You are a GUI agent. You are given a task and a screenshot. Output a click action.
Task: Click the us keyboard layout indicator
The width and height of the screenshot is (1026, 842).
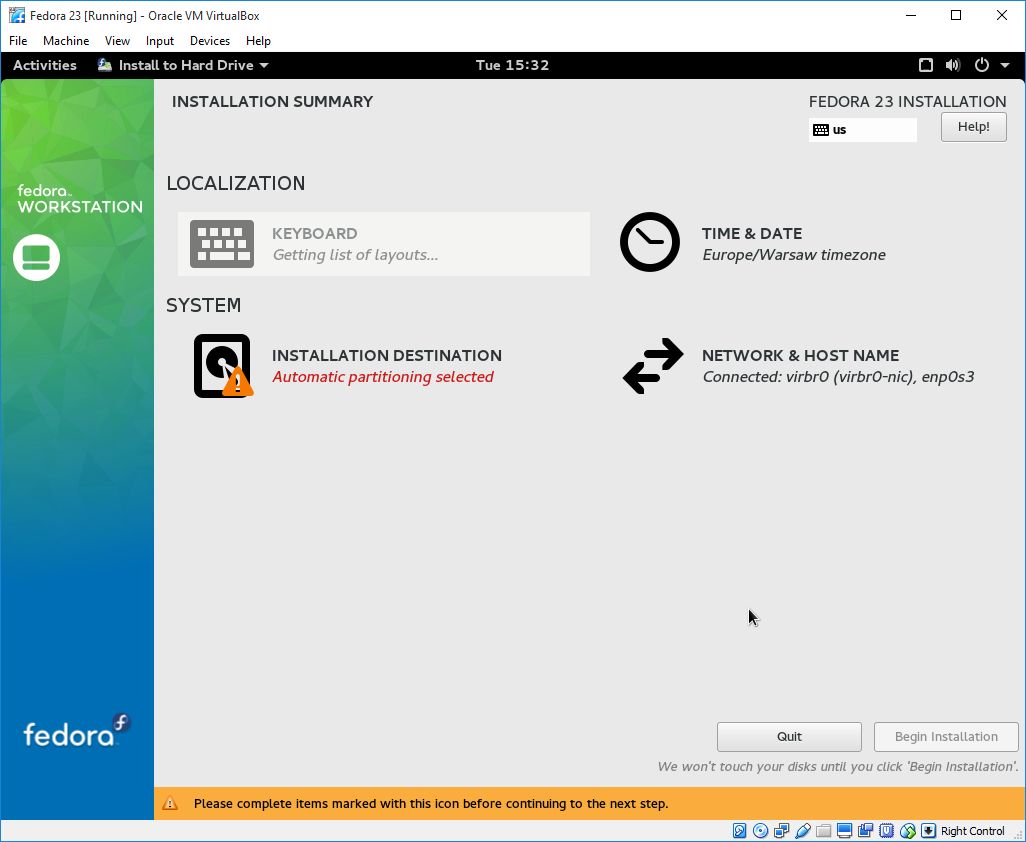pyautogui.click(x=862, y=130)
